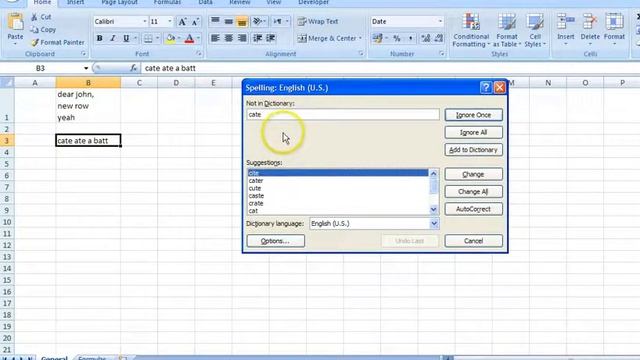
Task: Open Format as Table gallery
Action: 507,30
